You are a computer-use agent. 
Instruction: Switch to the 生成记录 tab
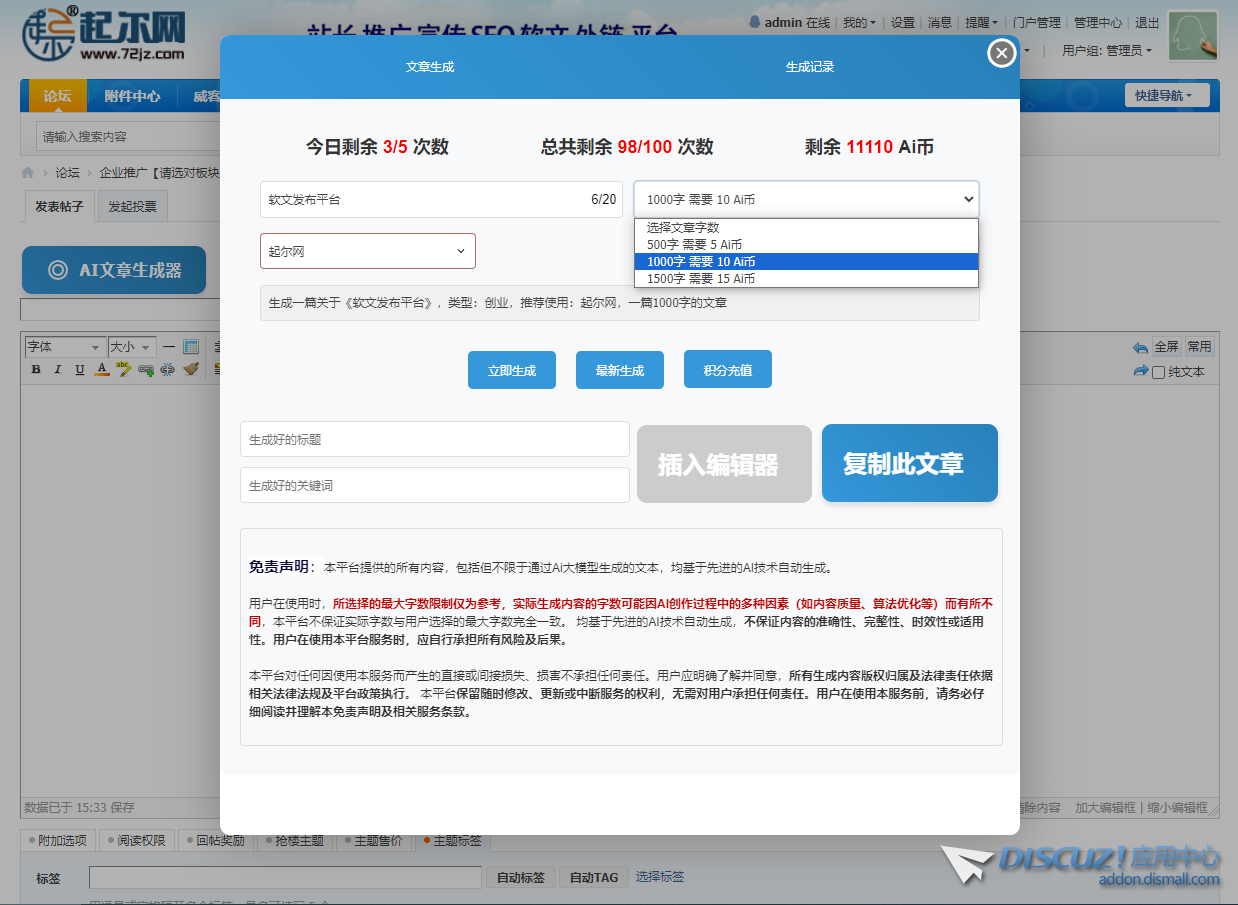[809, 67]
